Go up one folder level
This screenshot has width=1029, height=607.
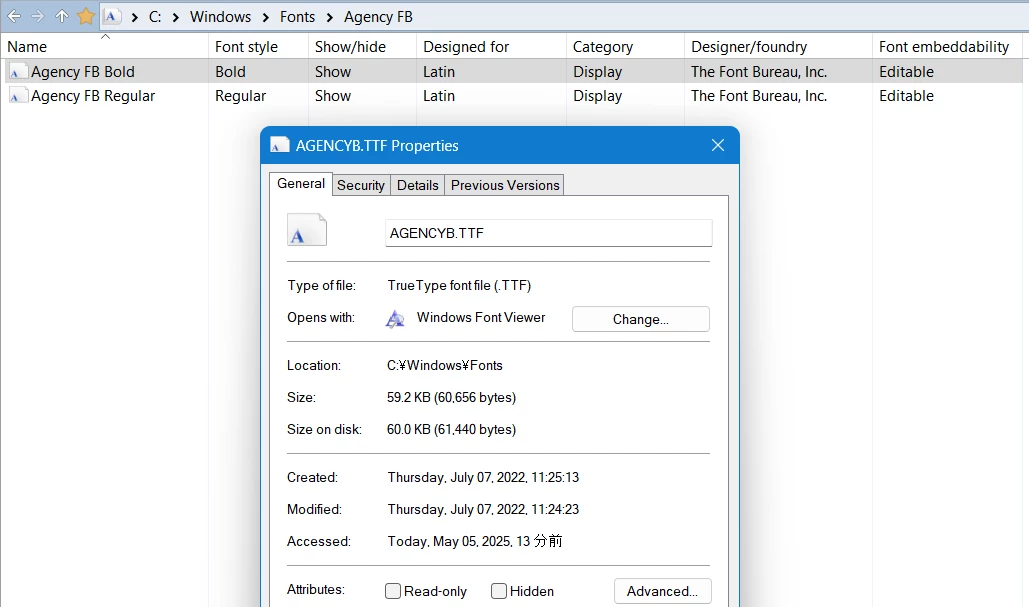[x=62, y=16]
